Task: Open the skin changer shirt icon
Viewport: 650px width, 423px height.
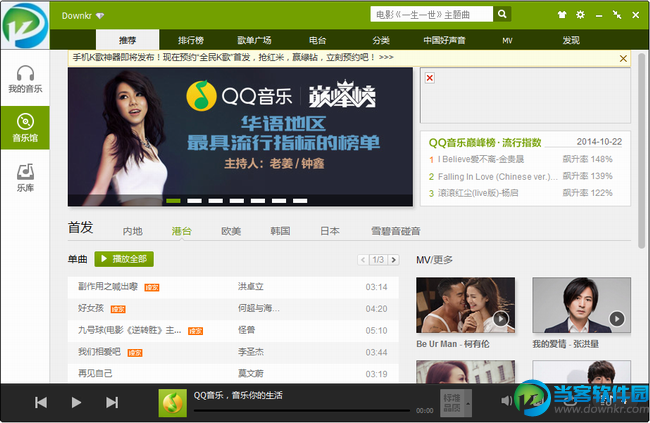Action: tap(562, 15)
